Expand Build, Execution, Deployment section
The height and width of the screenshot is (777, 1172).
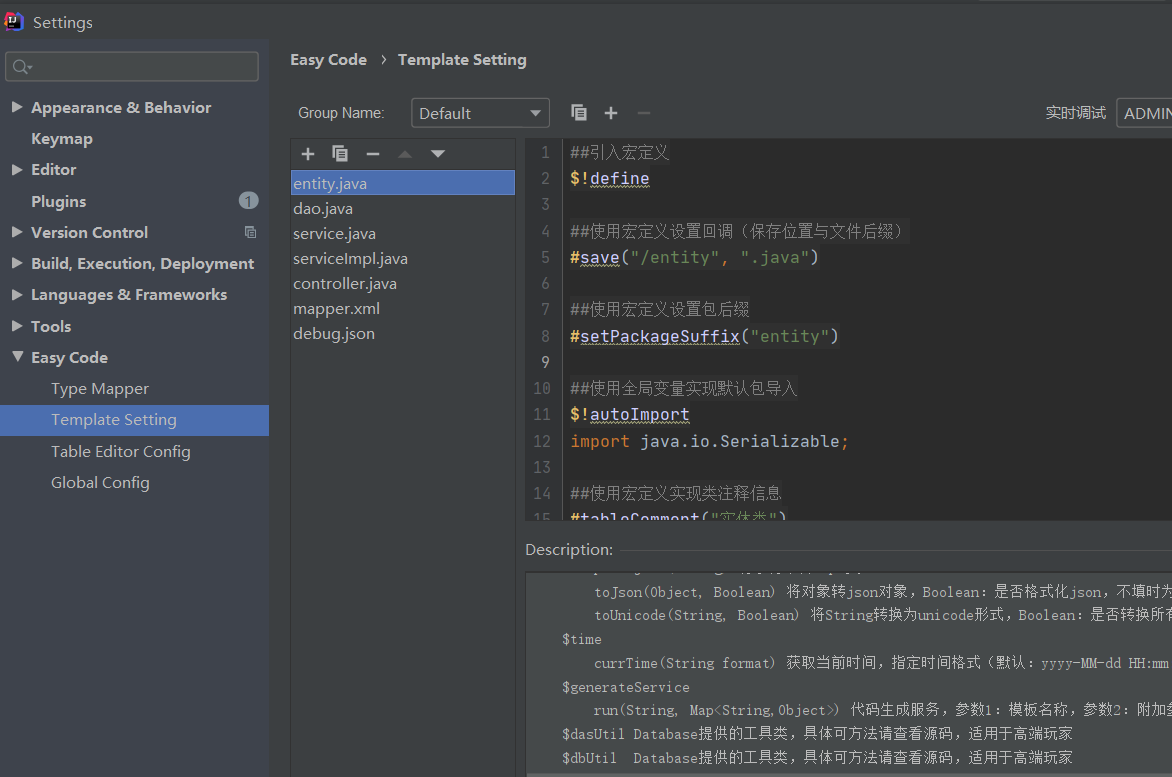16,263
